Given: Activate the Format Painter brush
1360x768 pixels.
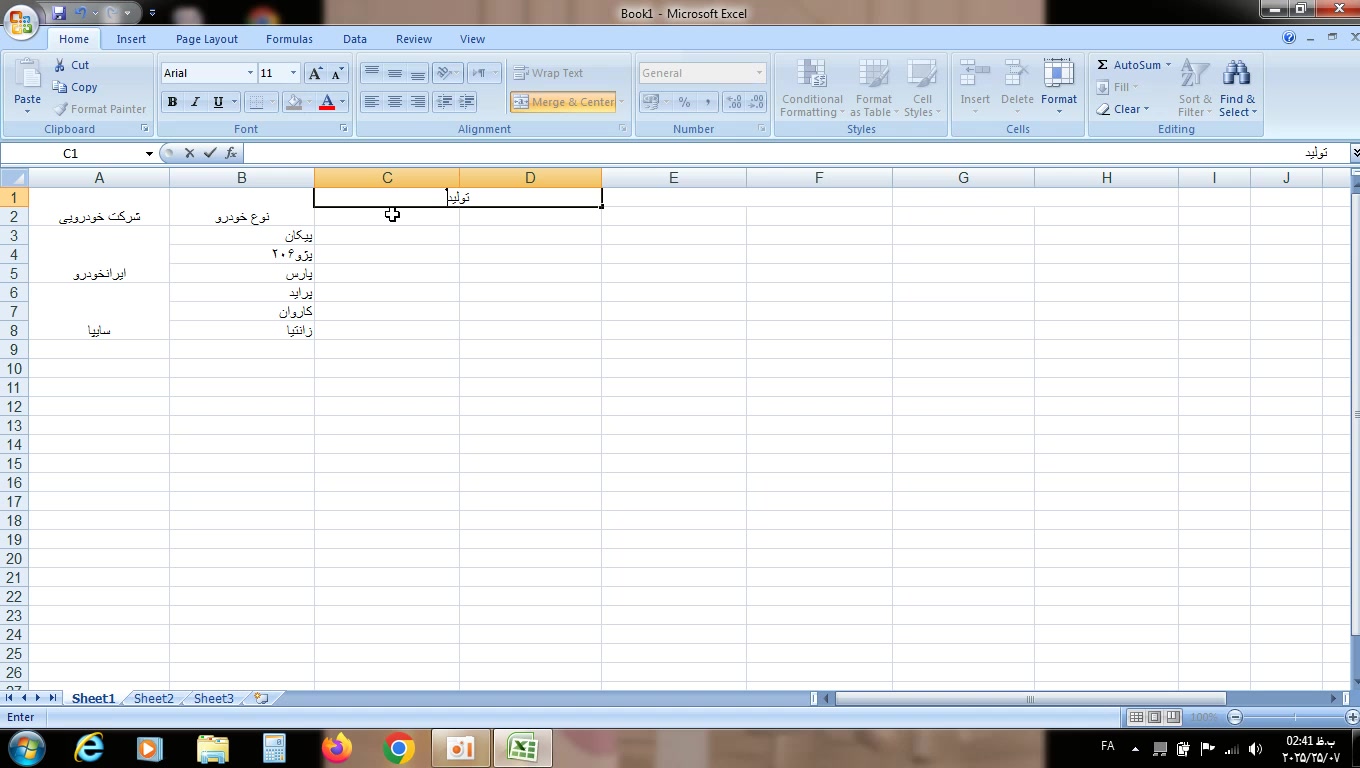Looking at the screenshot, I should click(100, 109).
